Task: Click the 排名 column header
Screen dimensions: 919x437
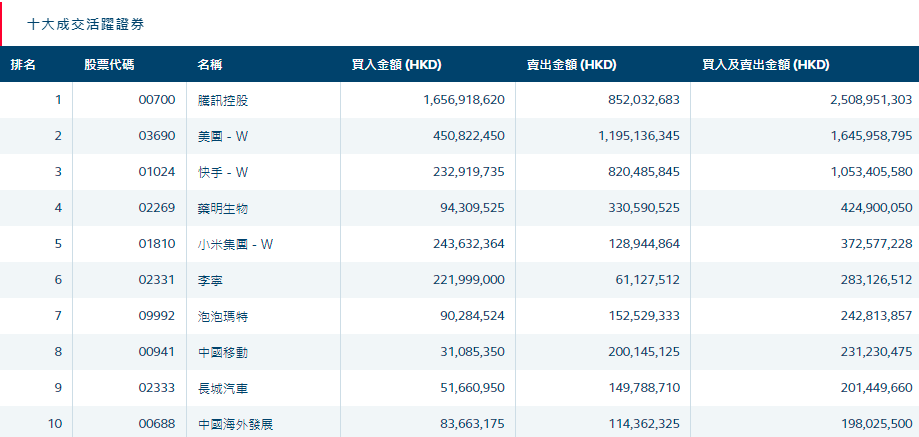Action: tap(23, 65)
